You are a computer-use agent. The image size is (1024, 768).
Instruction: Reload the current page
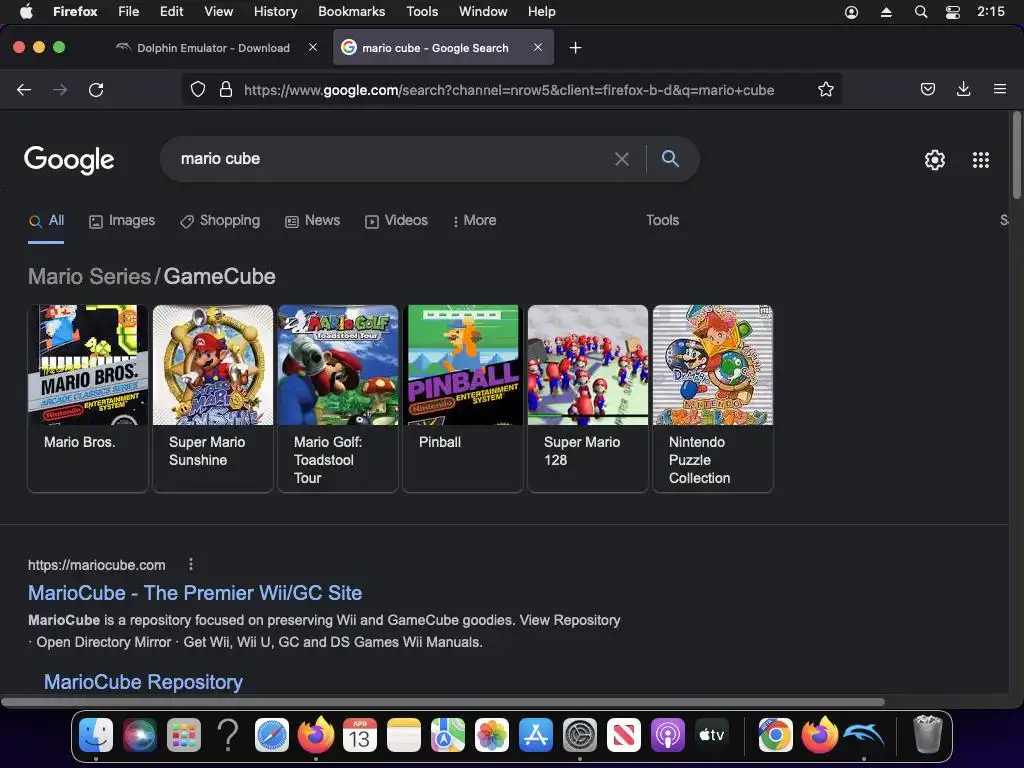point(96,89)
